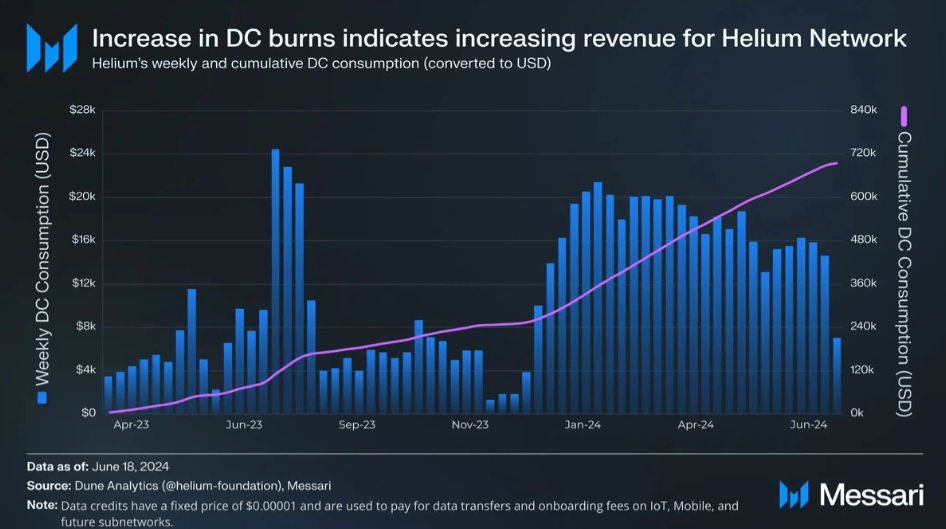
Task: Click the 840k right axis label
Action: pos(863,110)
